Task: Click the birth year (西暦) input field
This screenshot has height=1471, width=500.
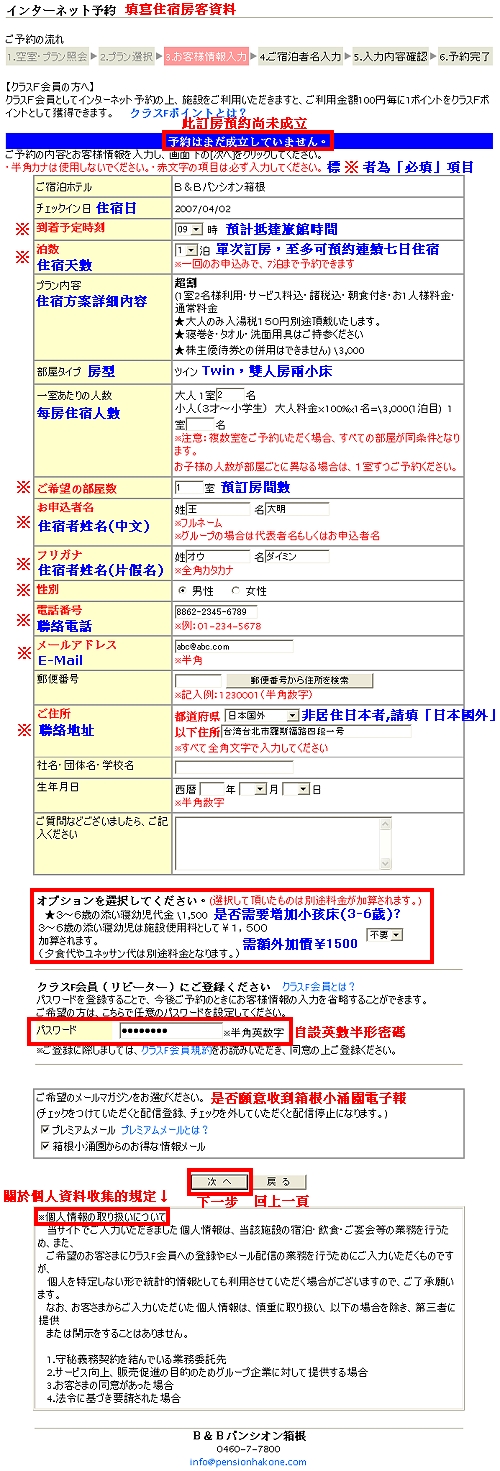Action: (x=212, y=788)
